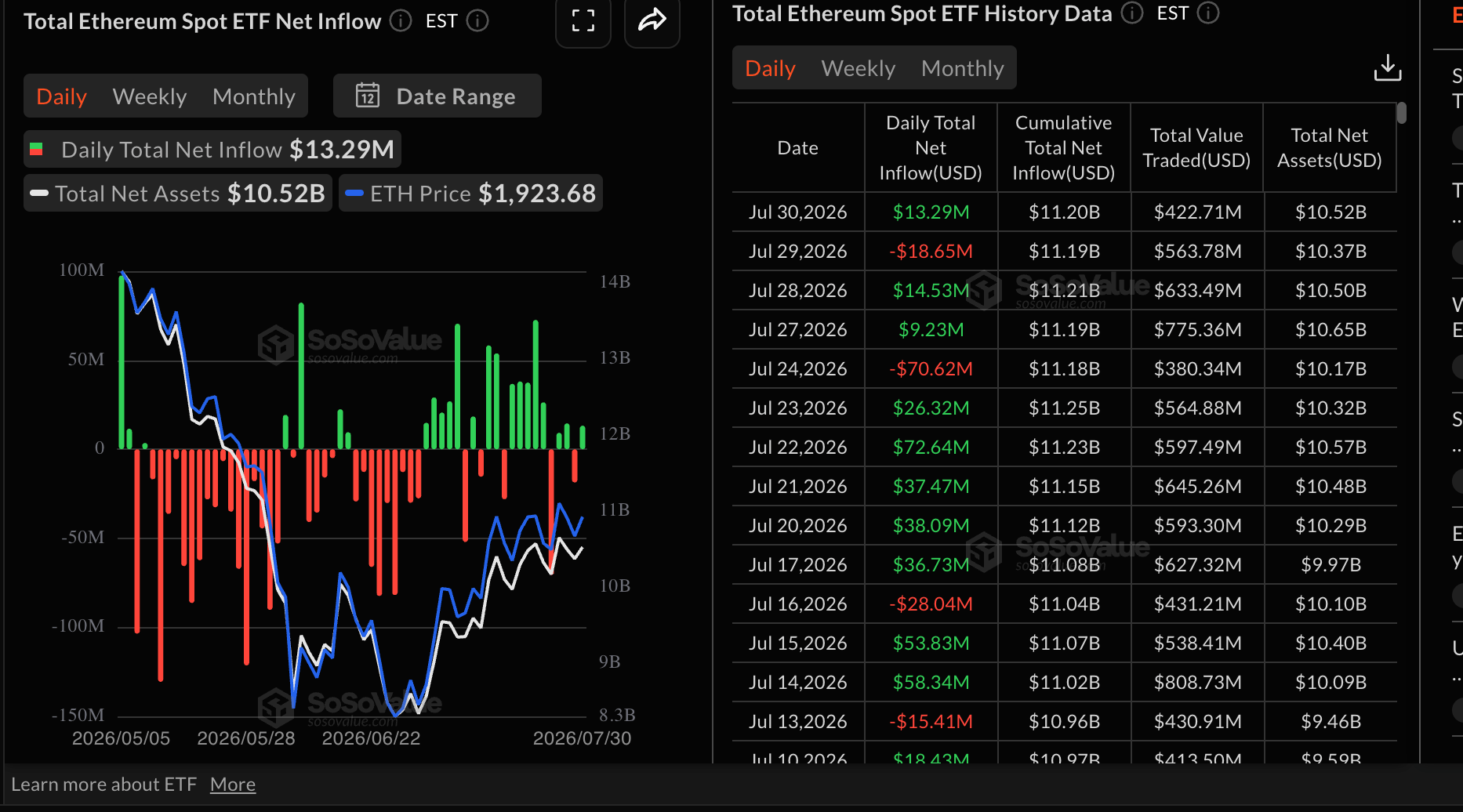Select the -$28.04M inflow value
The width and height of the screenshot is (1463, 812).
pos(931,604)
